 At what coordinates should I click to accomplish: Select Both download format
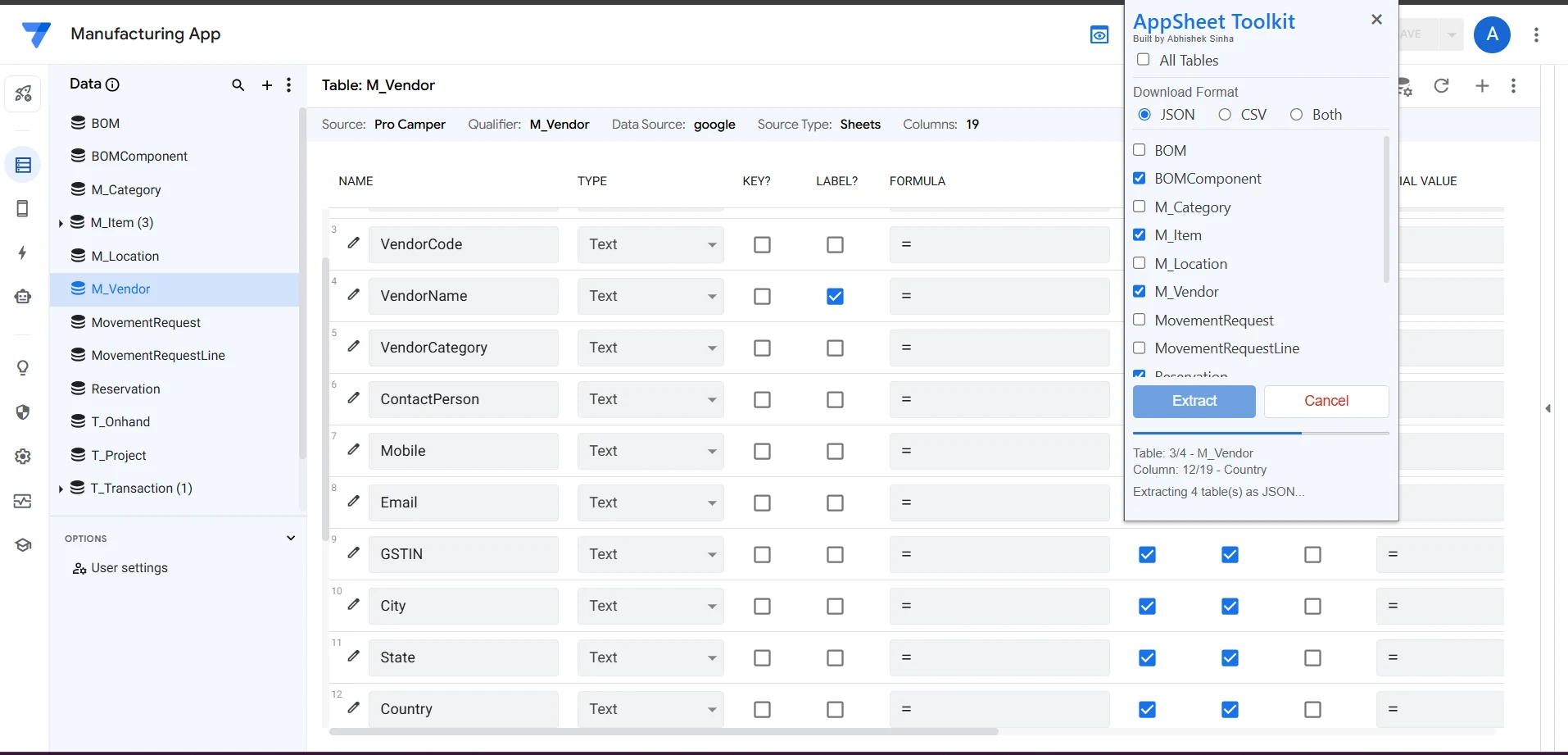tap(1296, 115)
